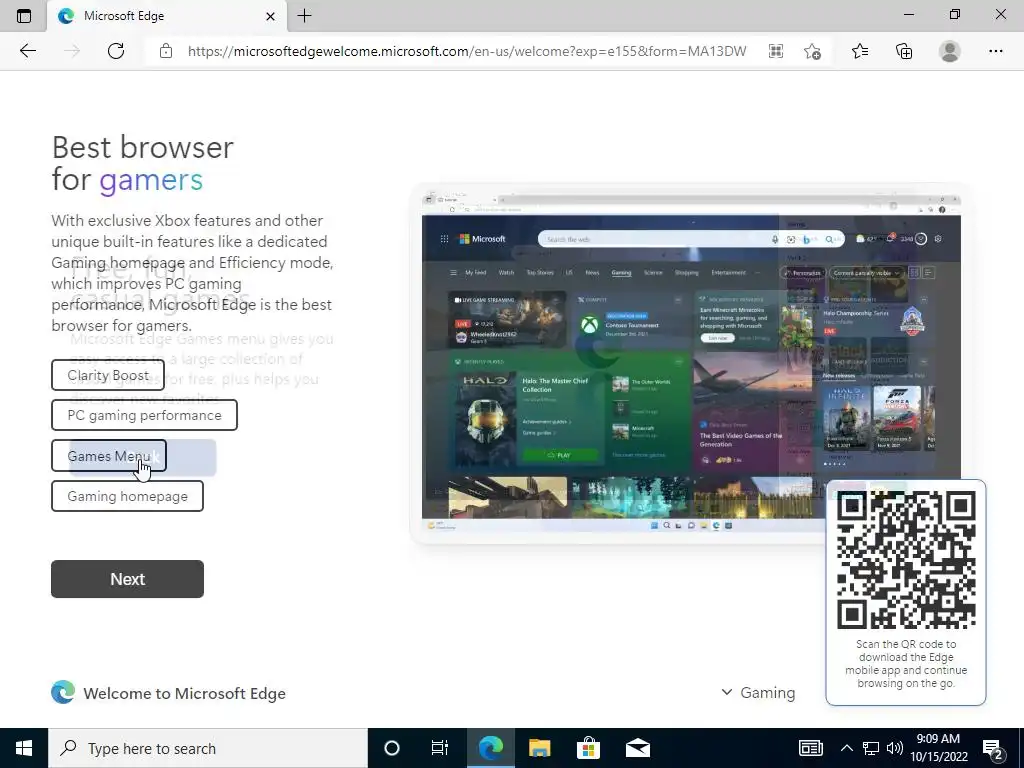Open the volume control tray icon

895,748
